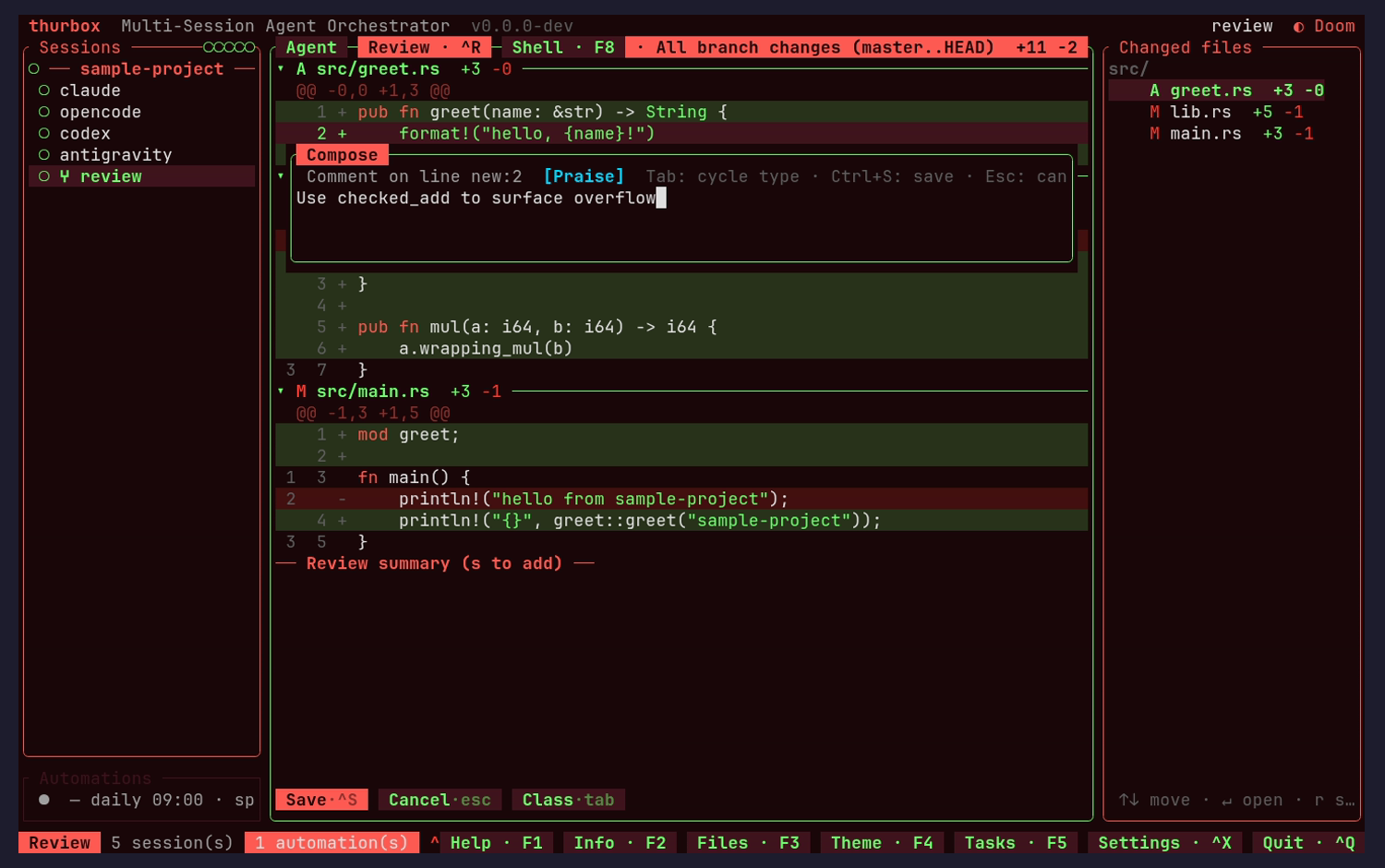The image size is (1385, 868).
Task: Click the status circle beside codex session
Action: [43, 133]
